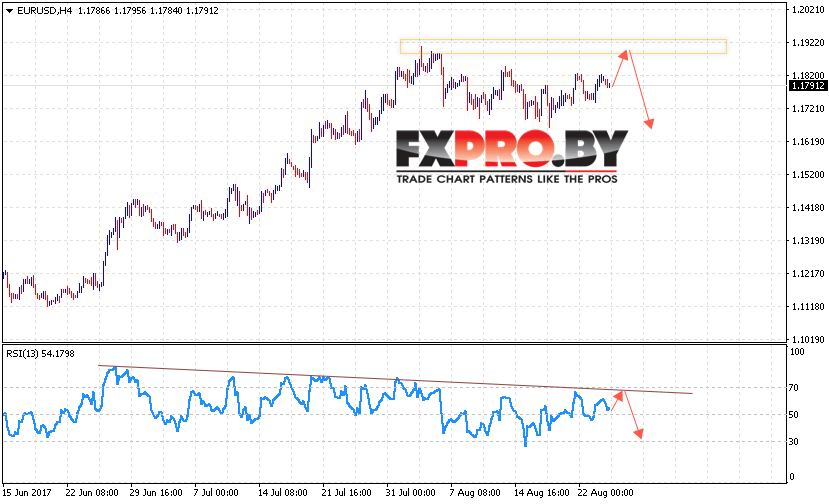The image size is (829, 504).
Task: Select the 1.19220 price axis label
Action: tap(808, 43)
